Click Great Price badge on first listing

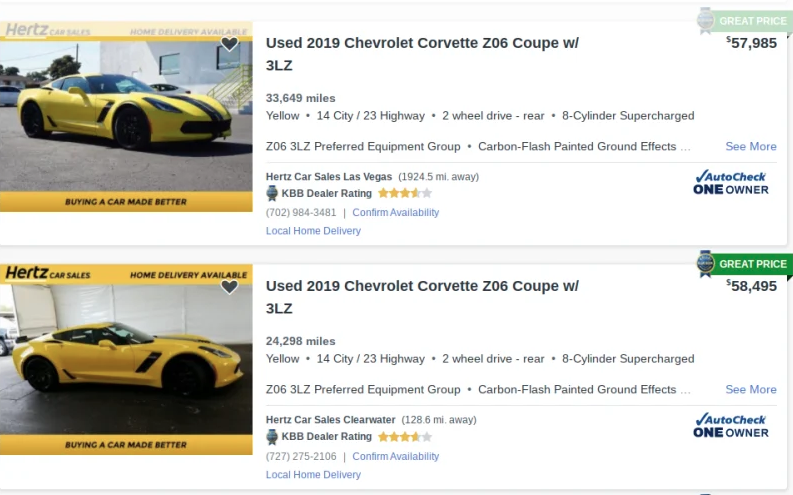pos(742,20)
